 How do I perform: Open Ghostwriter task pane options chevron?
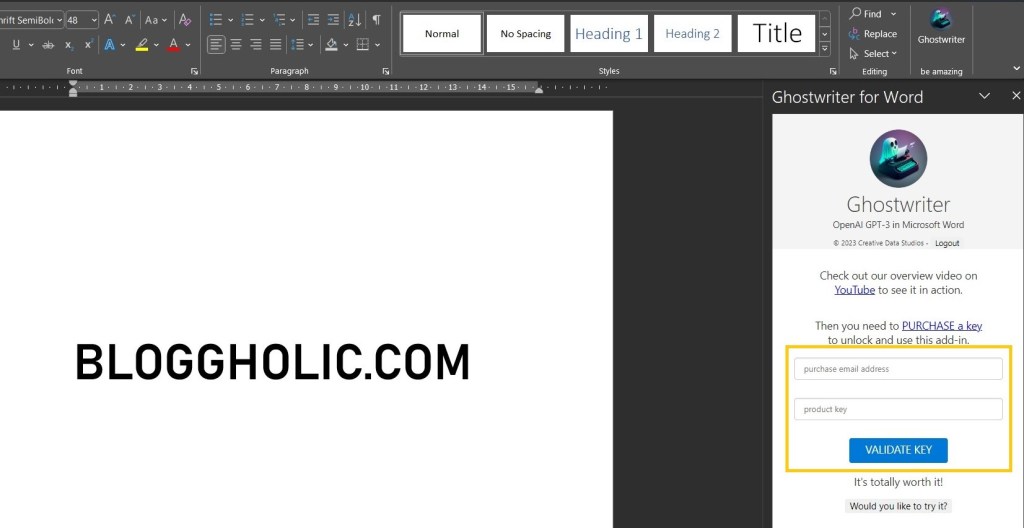984,96
